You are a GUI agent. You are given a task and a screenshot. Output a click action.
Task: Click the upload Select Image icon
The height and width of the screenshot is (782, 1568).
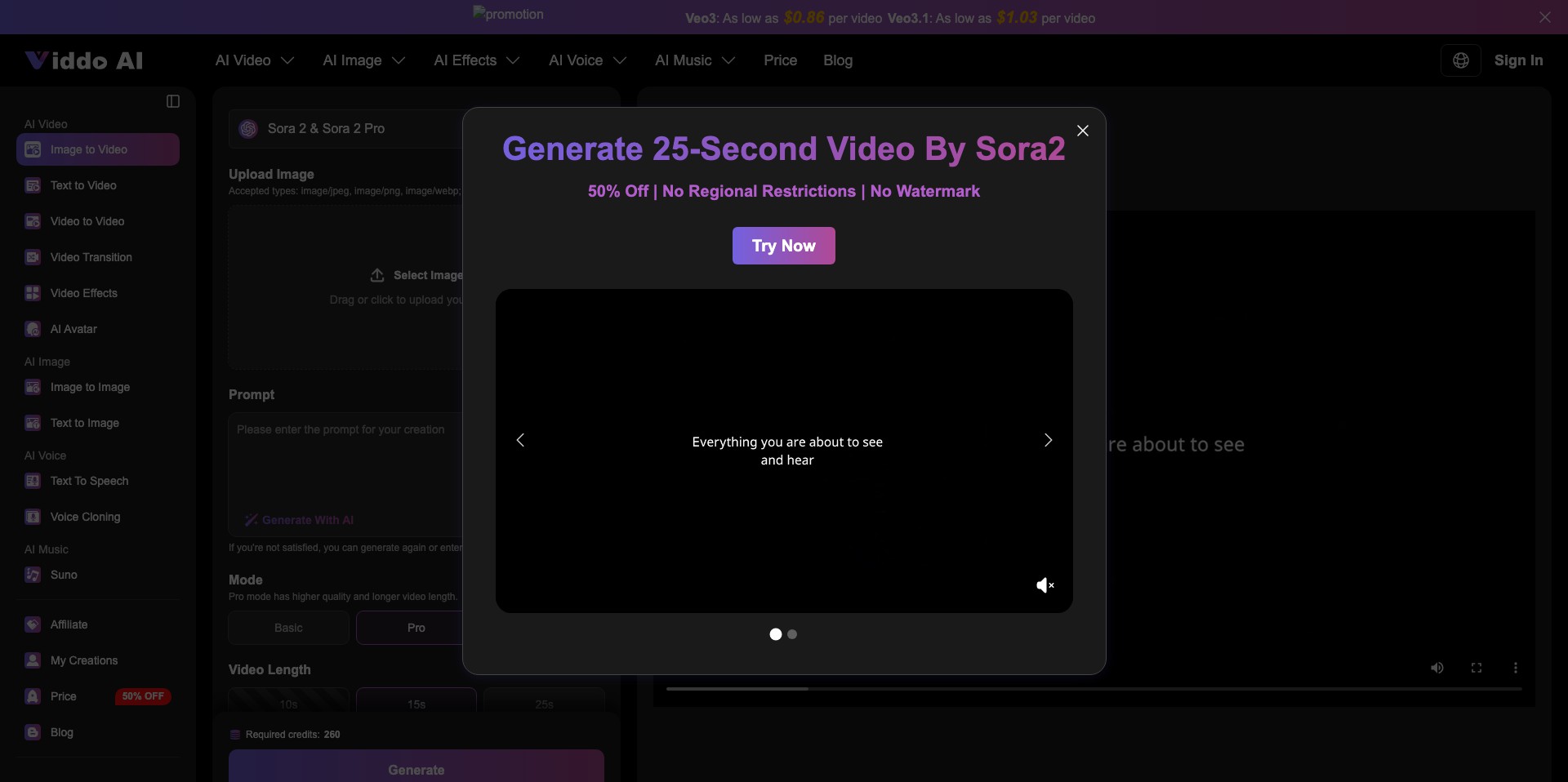[377, 275]
